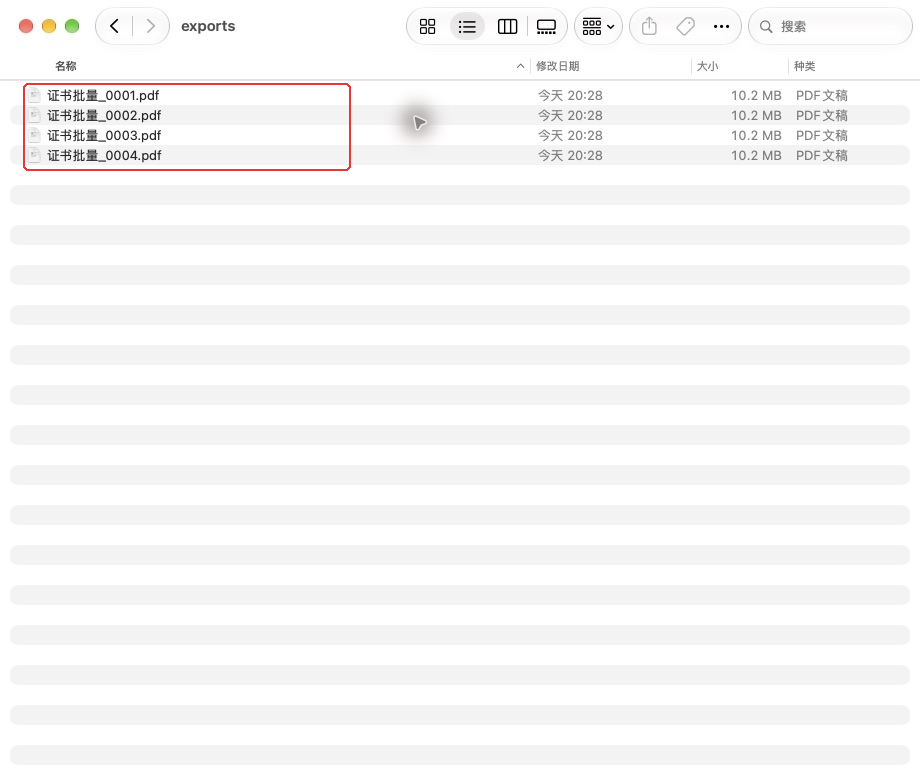Click the PDF icon of 证书批量_0002.pdf
Image resolution: width=920 pixels, height=775 pixels.
click(x=35, y=115)
